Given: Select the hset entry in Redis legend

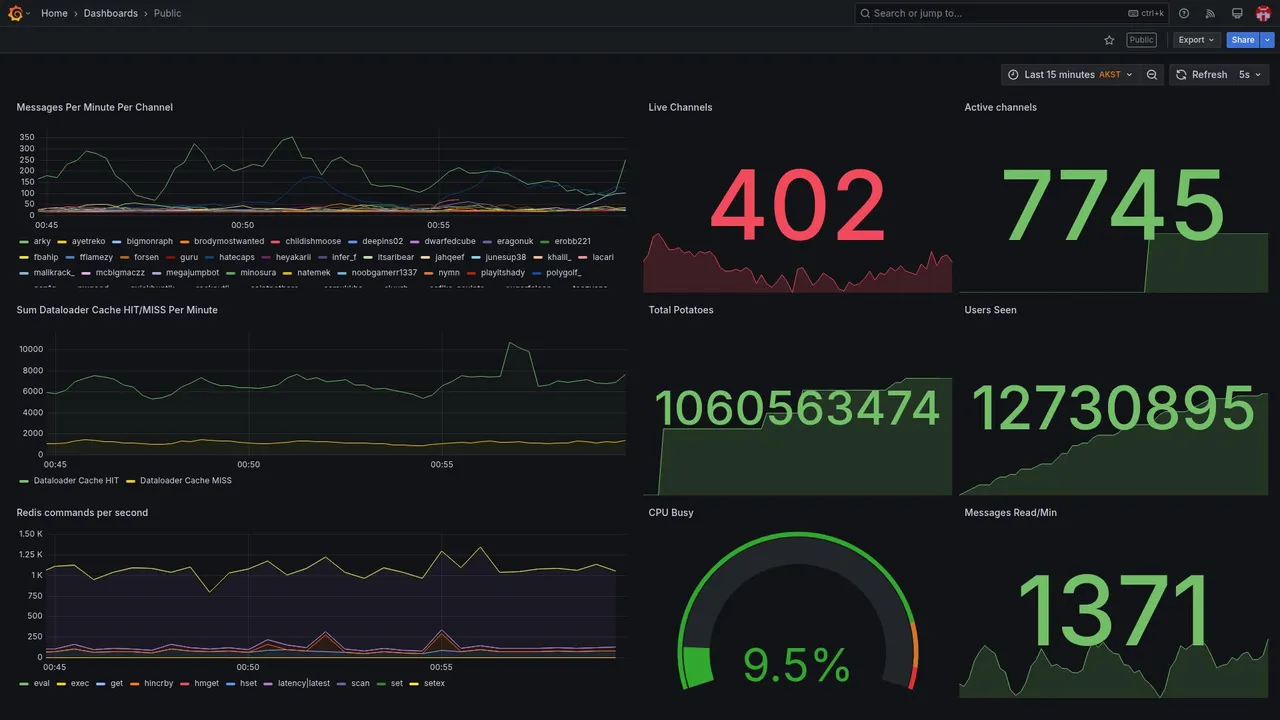Looking at the screenshot, I should [248, 683].
